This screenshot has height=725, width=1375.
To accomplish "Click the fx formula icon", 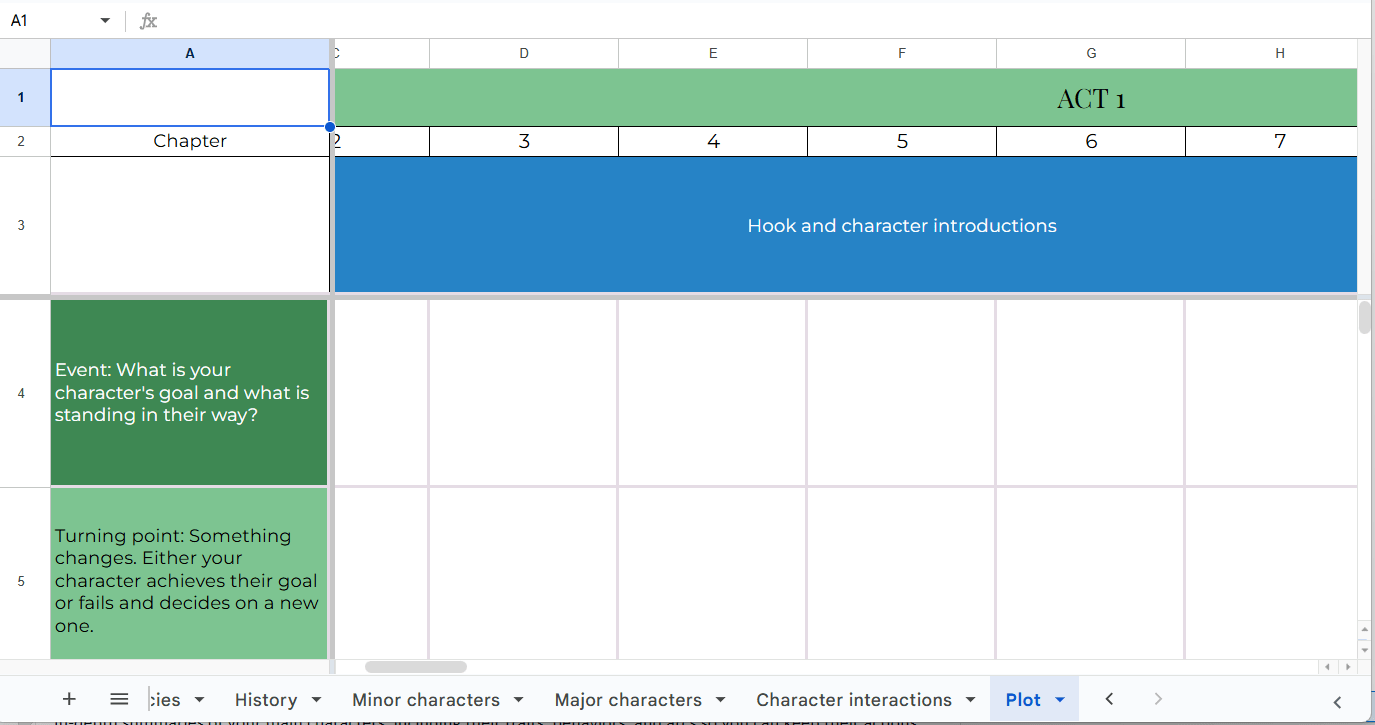I will 148,20.
